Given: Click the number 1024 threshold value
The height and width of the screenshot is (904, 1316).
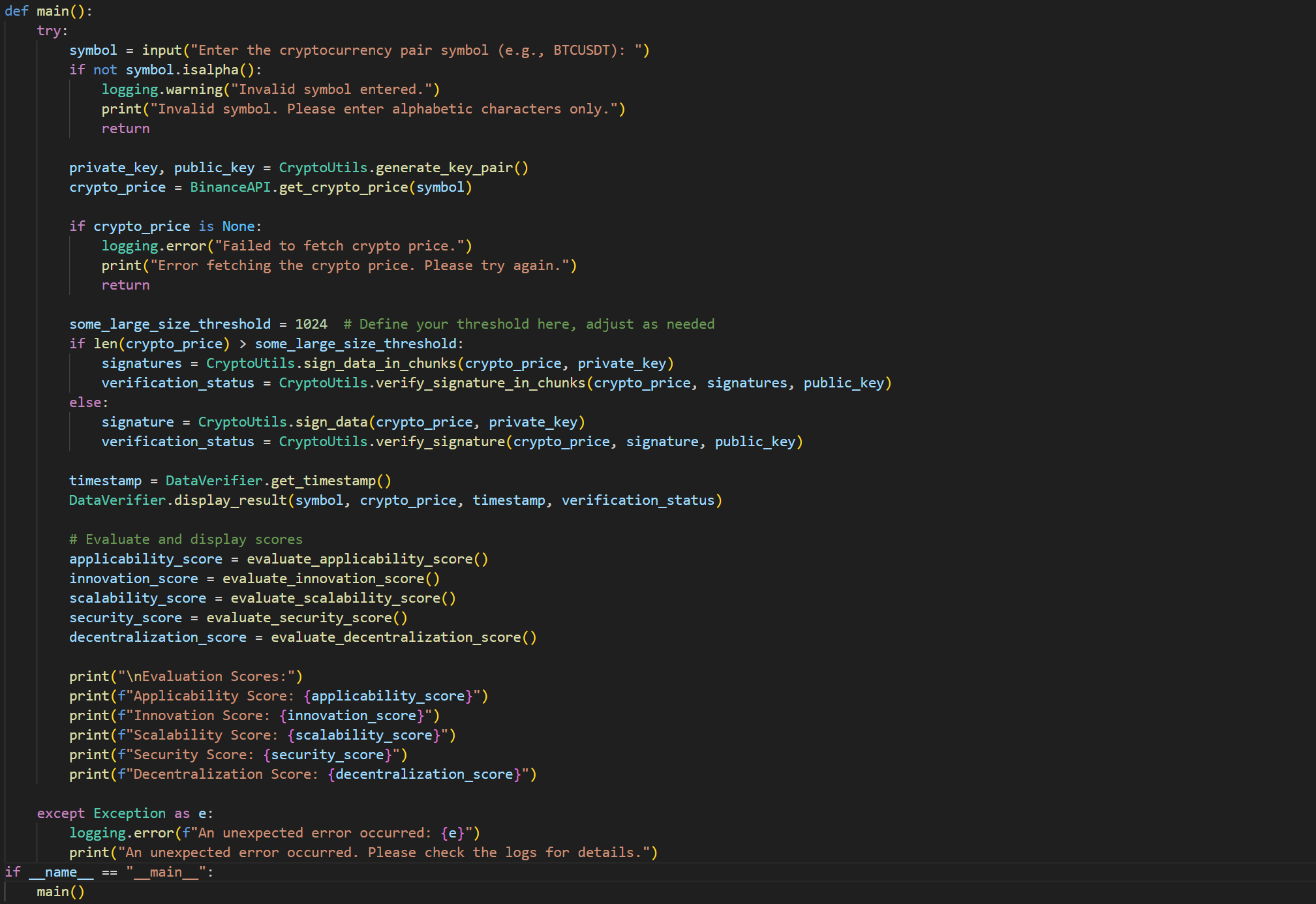Looking at the screenshot, I should (311, 324).
